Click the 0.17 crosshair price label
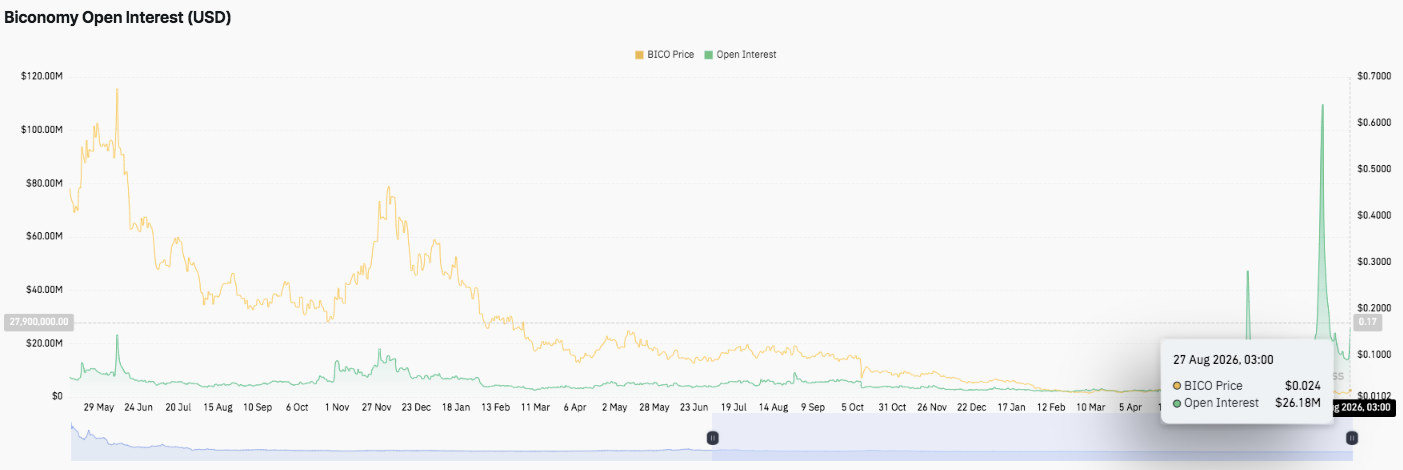The image size is (1403, 470). click(x=1366, y=322)
